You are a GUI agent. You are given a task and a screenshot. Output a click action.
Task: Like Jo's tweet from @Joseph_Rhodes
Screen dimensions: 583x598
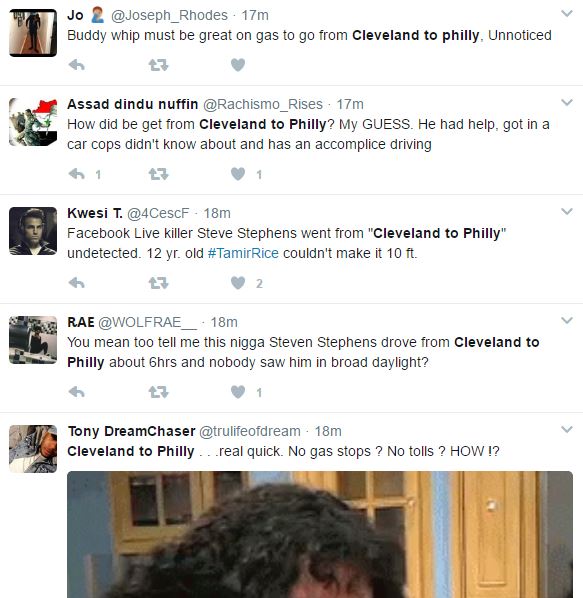tap(238, 65)
